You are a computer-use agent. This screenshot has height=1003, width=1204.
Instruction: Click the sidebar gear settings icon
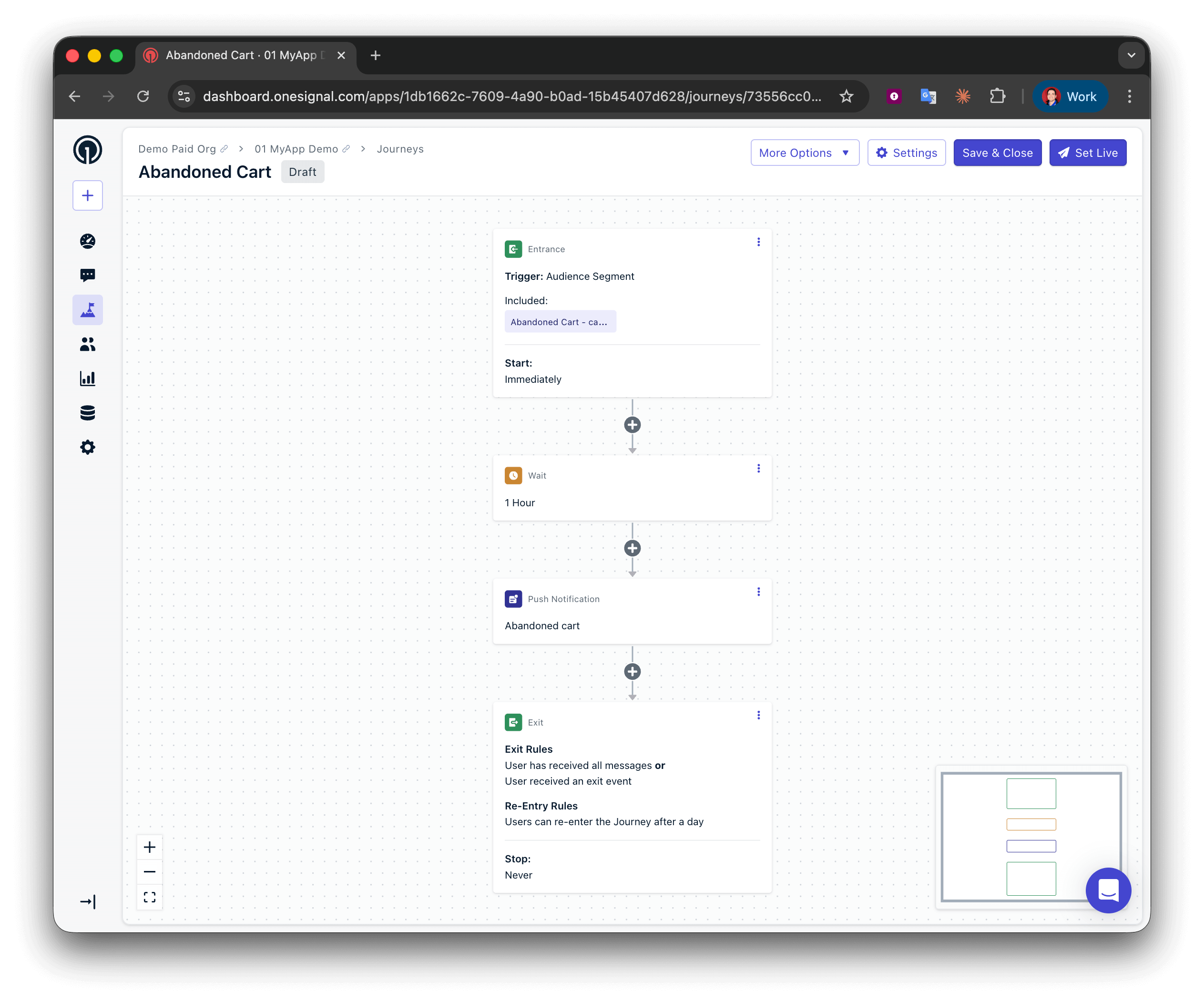pos(88,447)
